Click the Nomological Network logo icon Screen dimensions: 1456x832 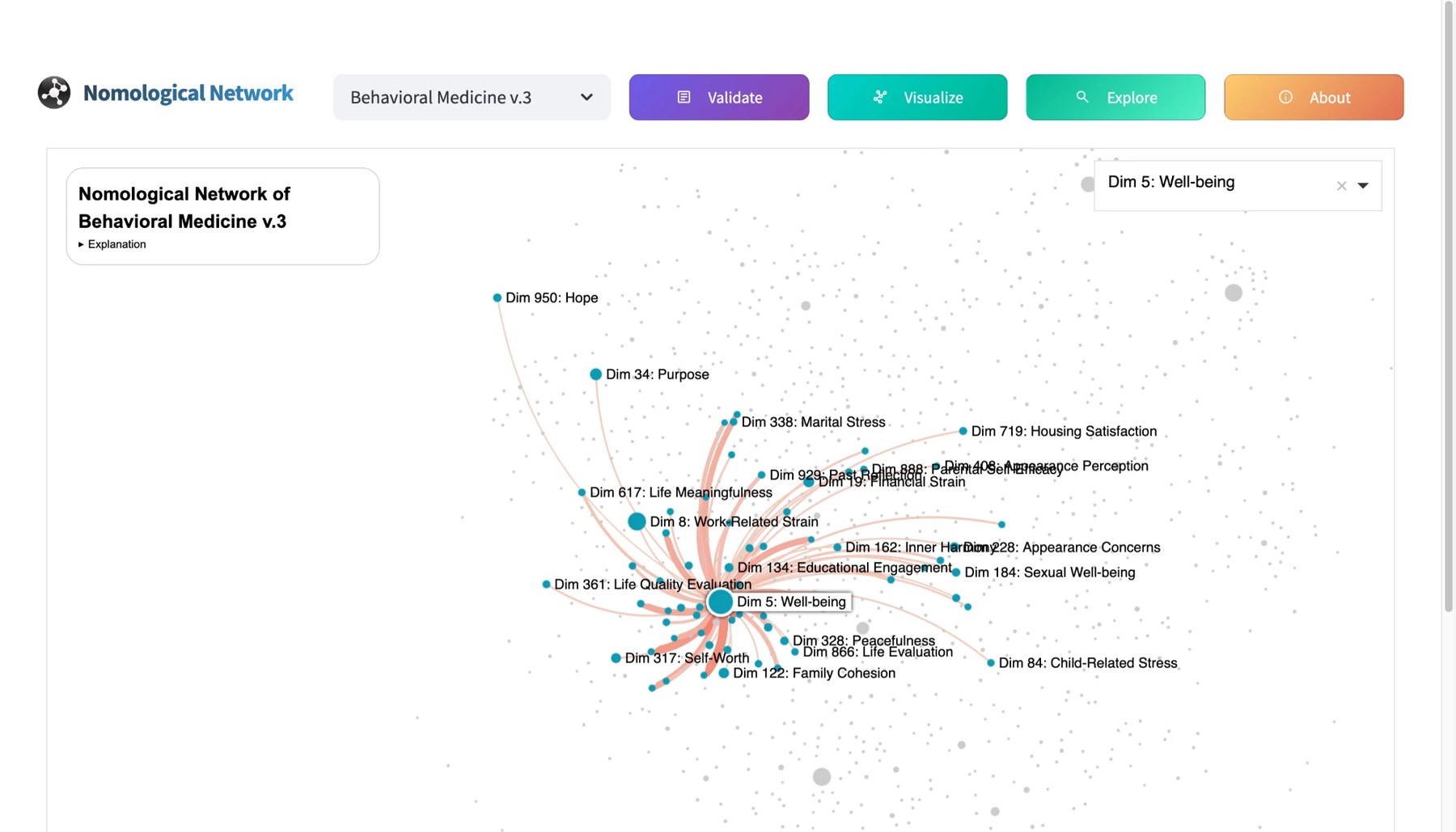(54, 92)
